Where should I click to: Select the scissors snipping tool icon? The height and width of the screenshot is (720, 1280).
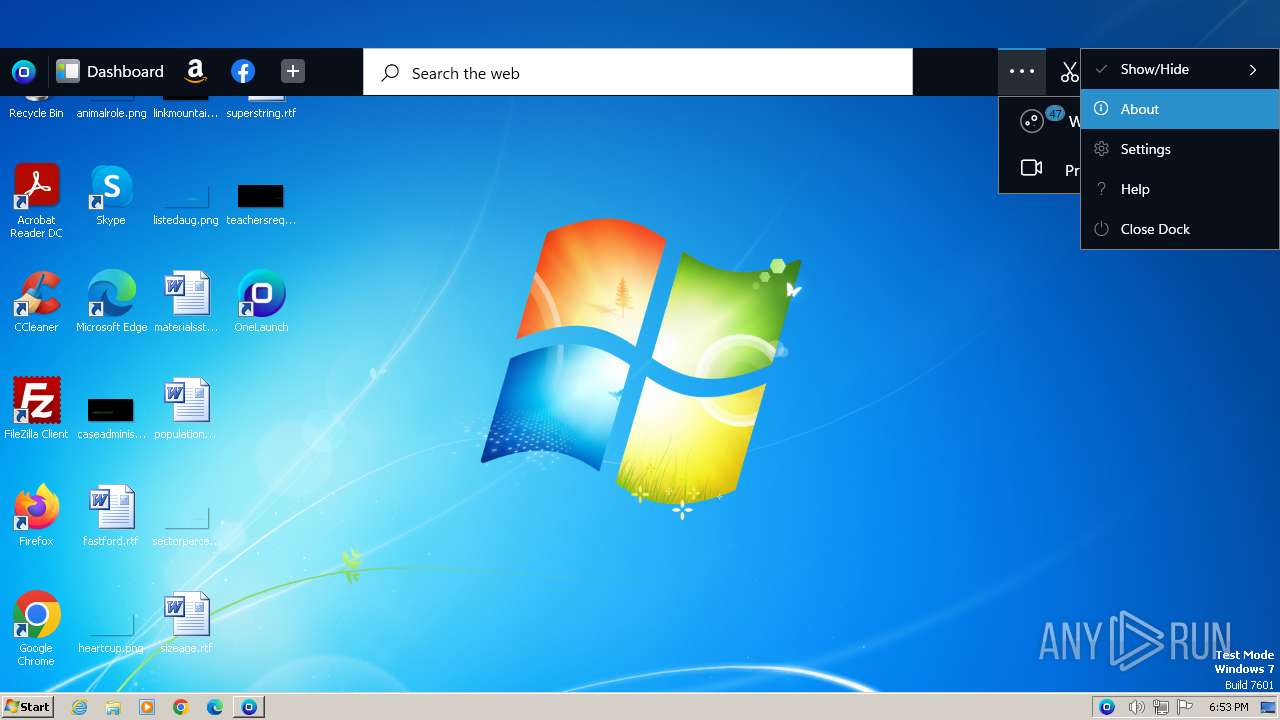click(1069, 72)
